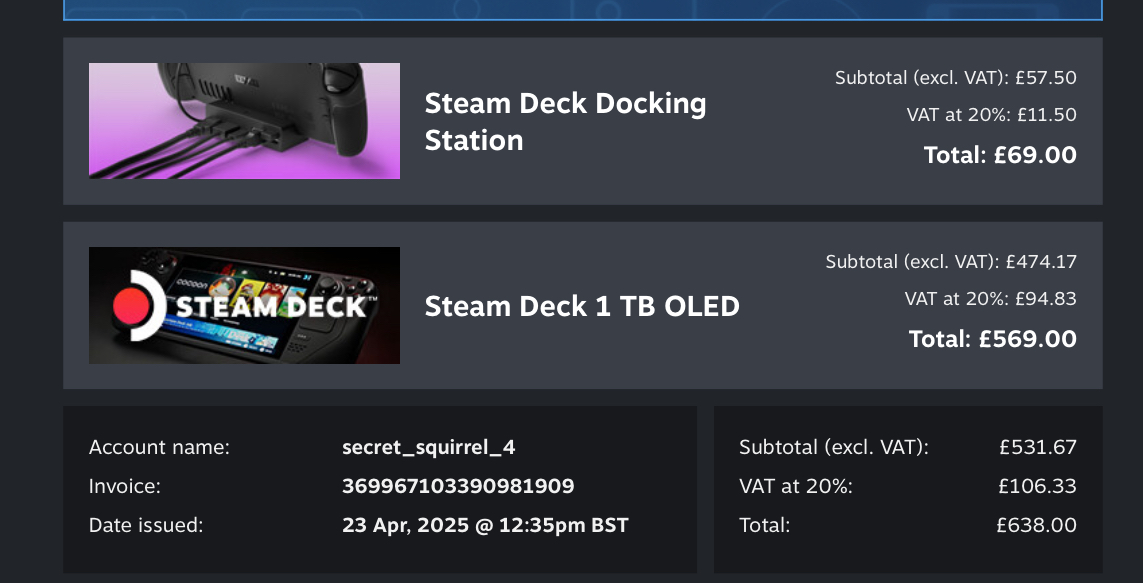Open the Steam Deck Docking Station thumbnail

[244, 121]
